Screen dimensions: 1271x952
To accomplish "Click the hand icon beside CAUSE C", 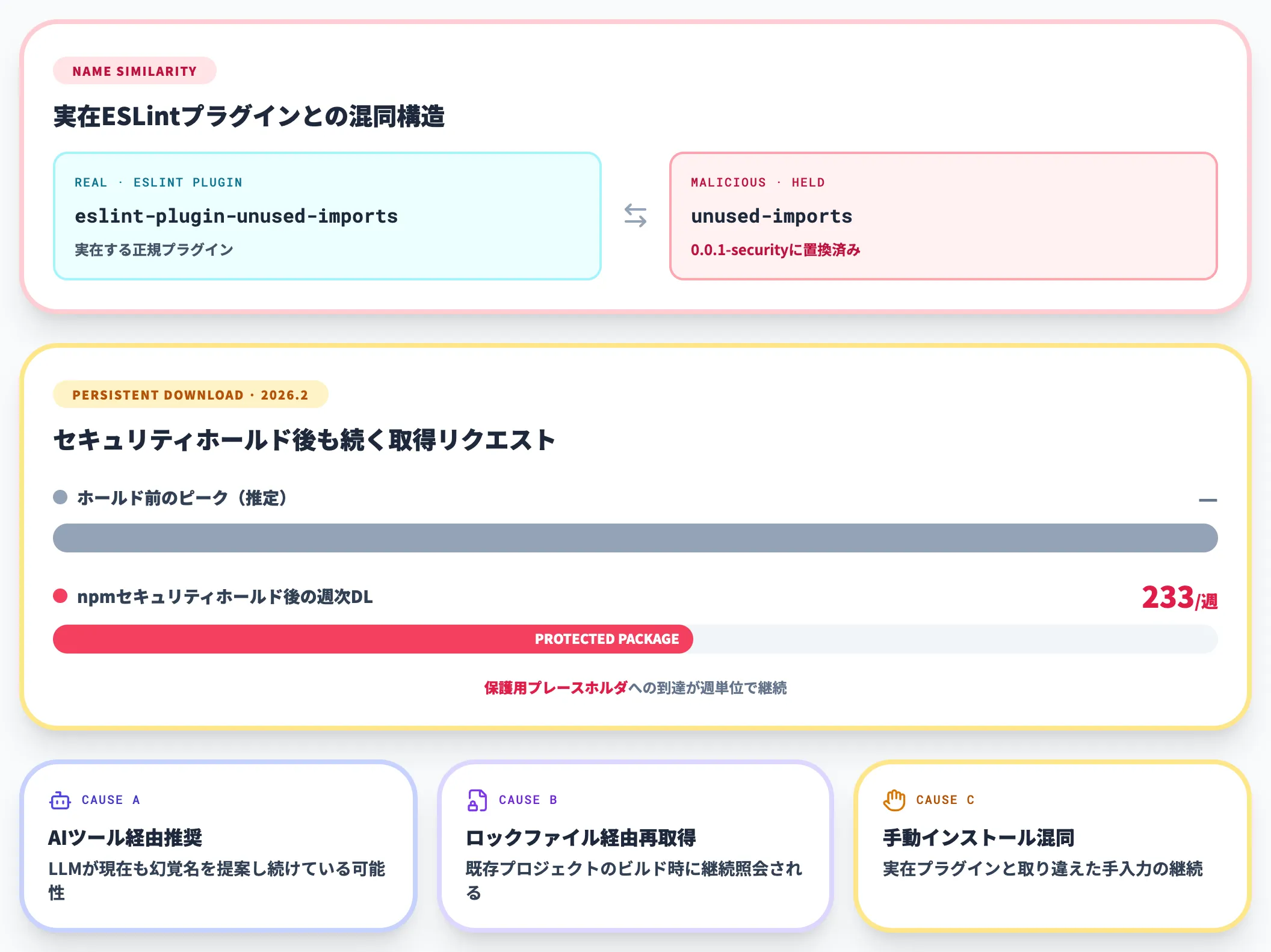I will tap(894, 800).
